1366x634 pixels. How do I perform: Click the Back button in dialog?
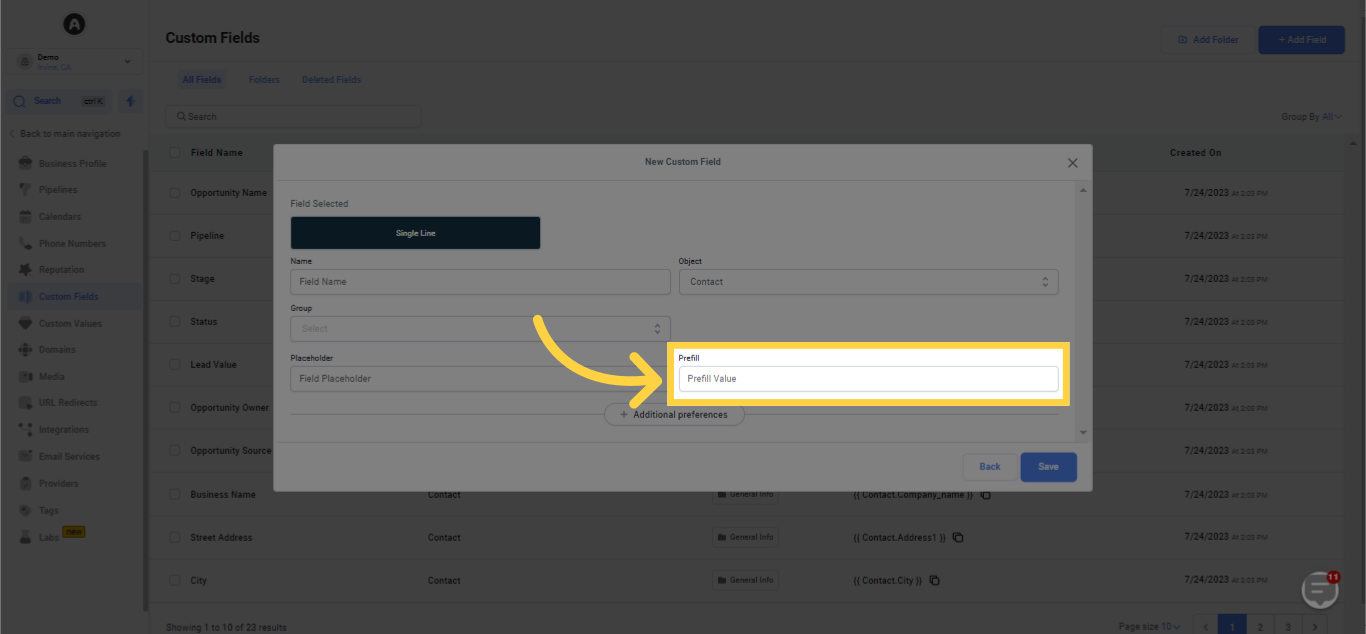click(990, 467)
